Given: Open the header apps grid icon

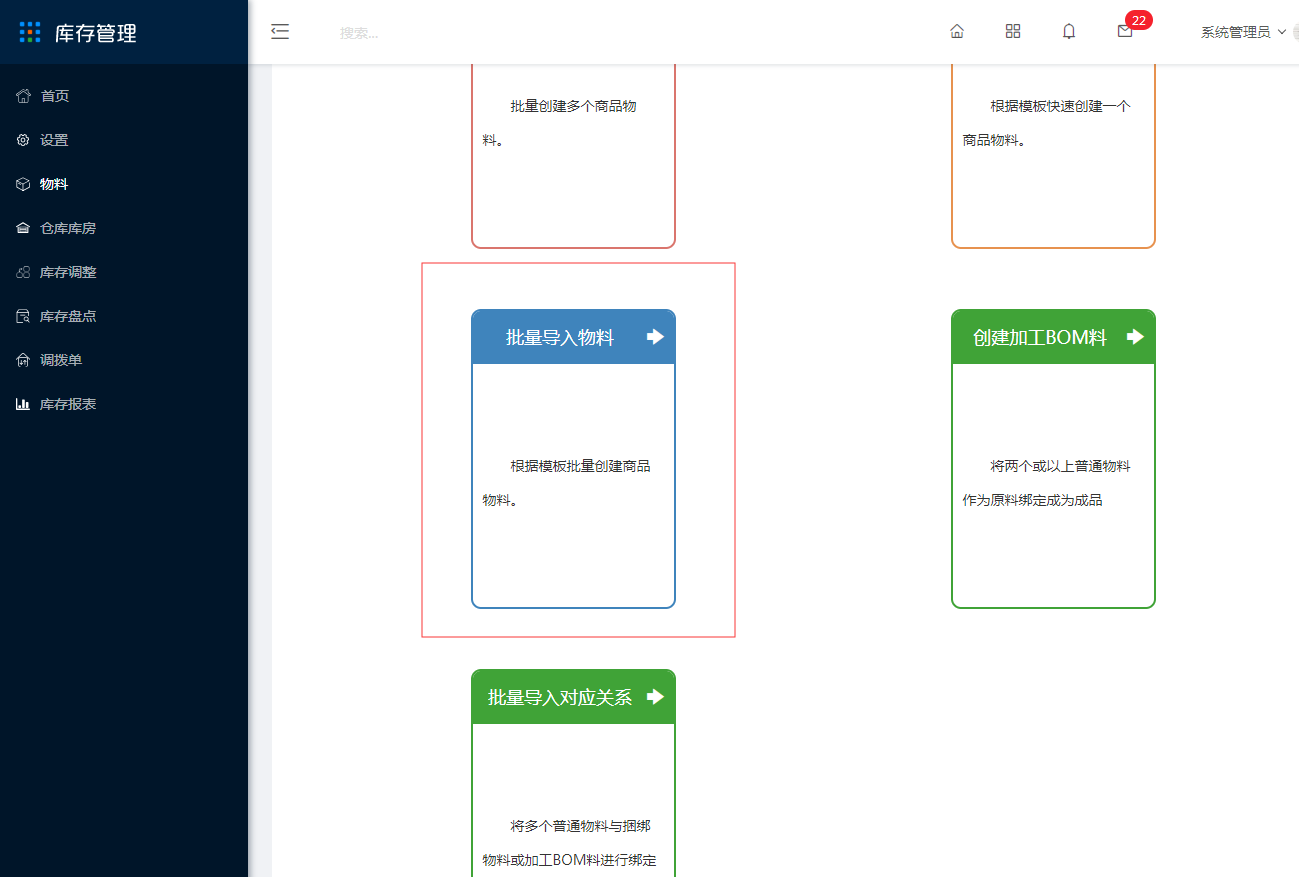Looking at the screenshot, I should pyautogui.click(x=1013, y=32).
